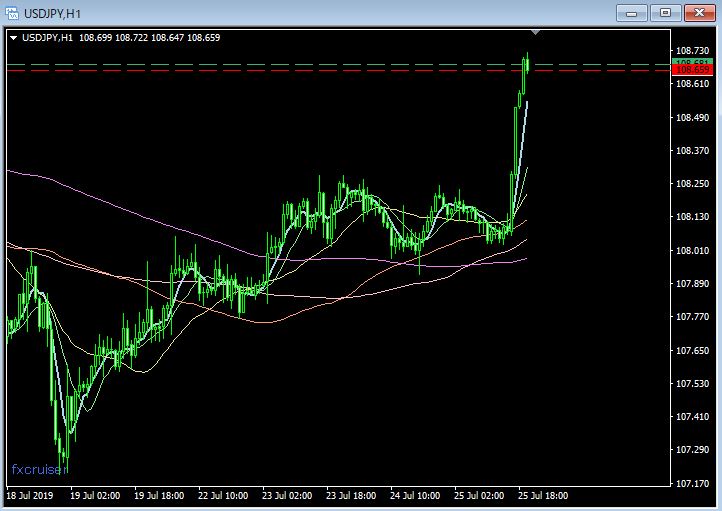This screenshot has width=722, height=511.
Task: Click the 24 Jul 10:00 time label
Action: coord(415,496)
